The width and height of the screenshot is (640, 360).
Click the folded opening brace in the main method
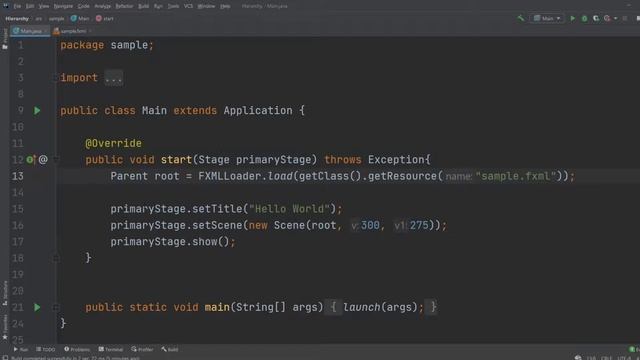tap(333, 307)
